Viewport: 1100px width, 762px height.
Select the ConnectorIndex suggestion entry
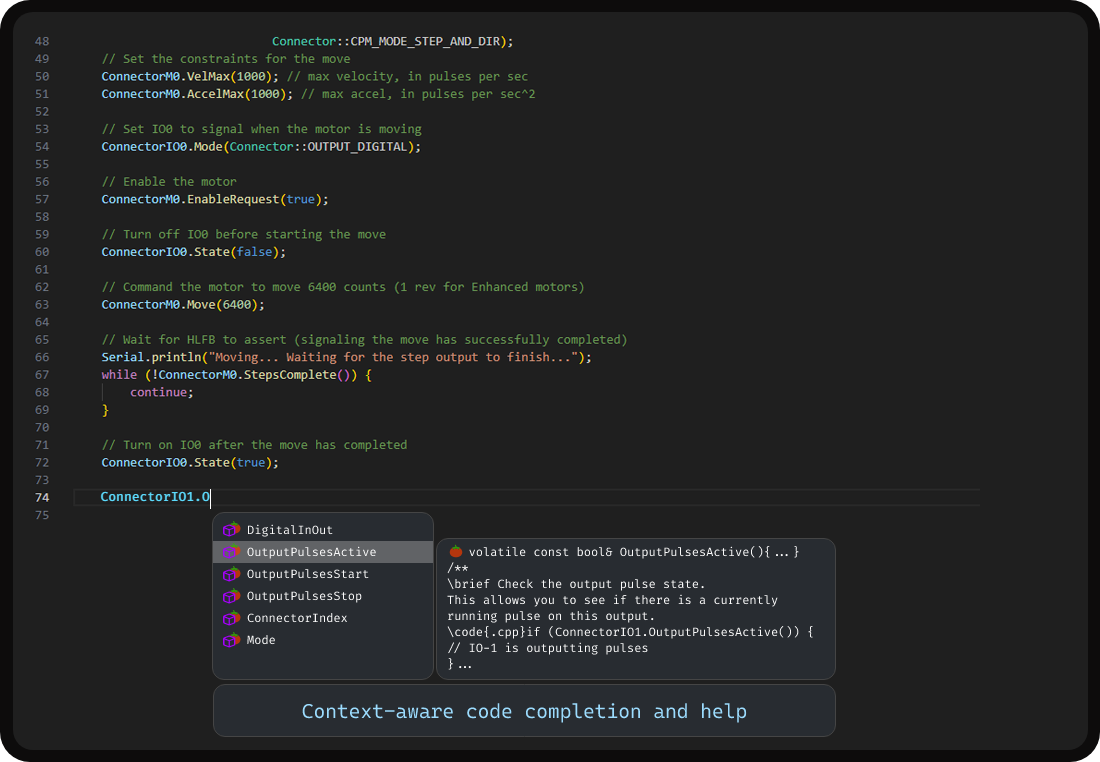297,617
